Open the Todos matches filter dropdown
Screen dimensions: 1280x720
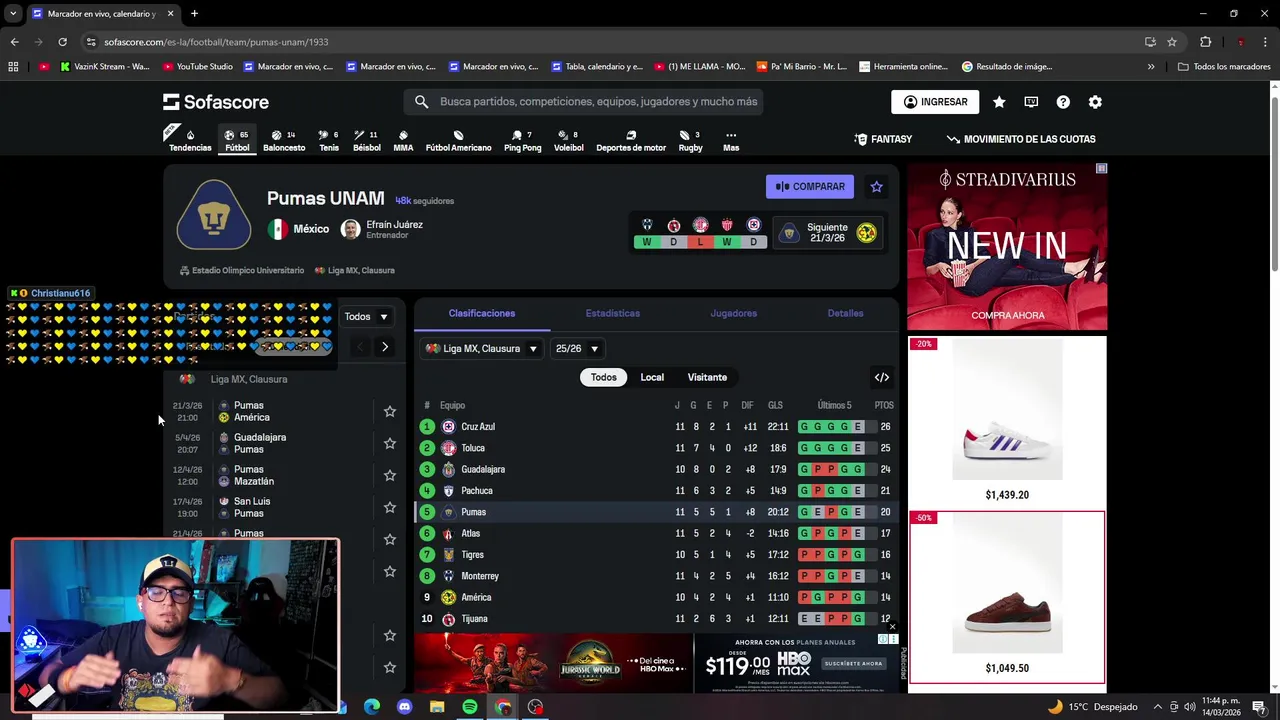[365, 317]
